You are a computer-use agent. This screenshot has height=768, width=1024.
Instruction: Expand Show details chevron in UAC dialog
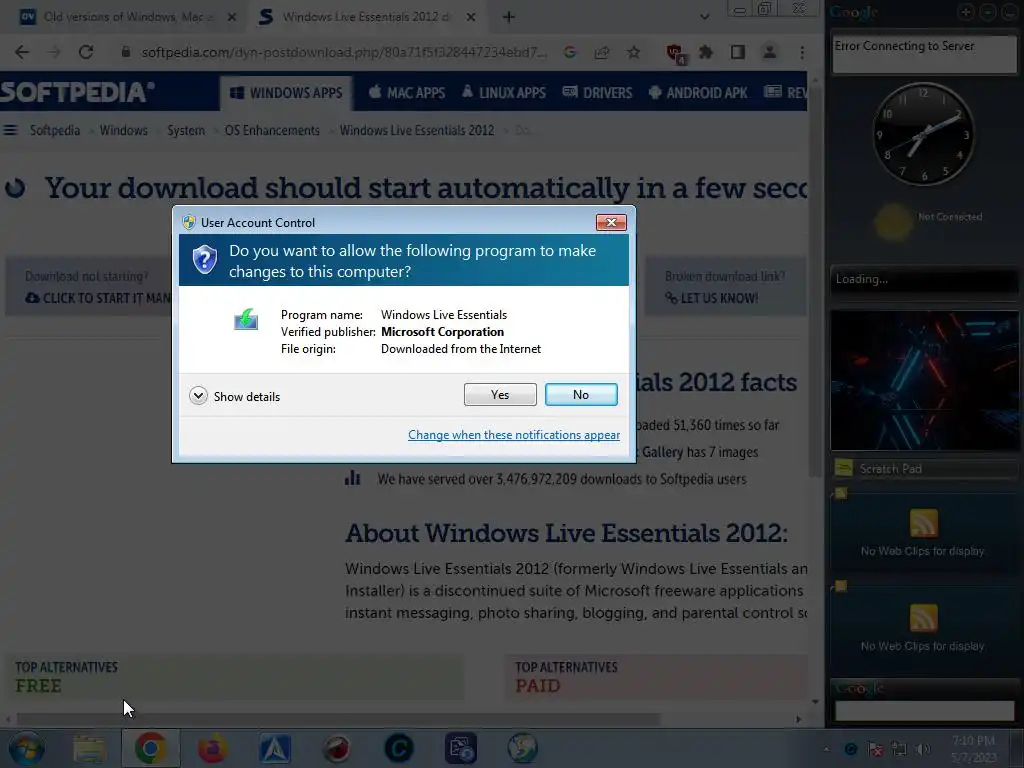[x=198, y=396]
